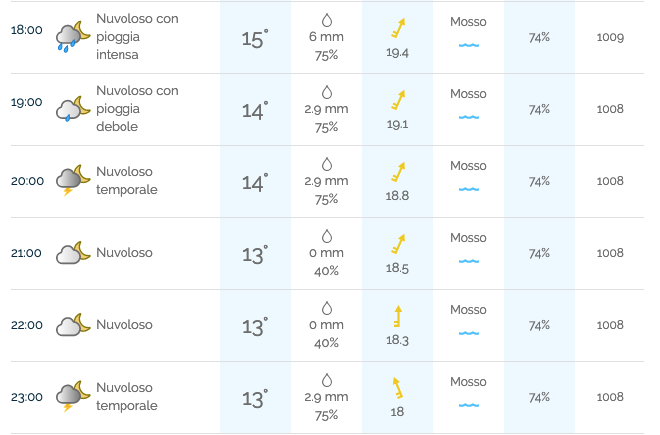Click the sea wave icon in 23:00 row

tap(468, 405)
